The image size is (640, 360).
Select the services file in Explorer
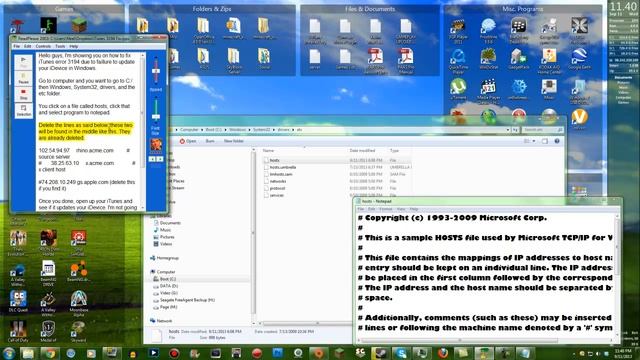[277, 195]
